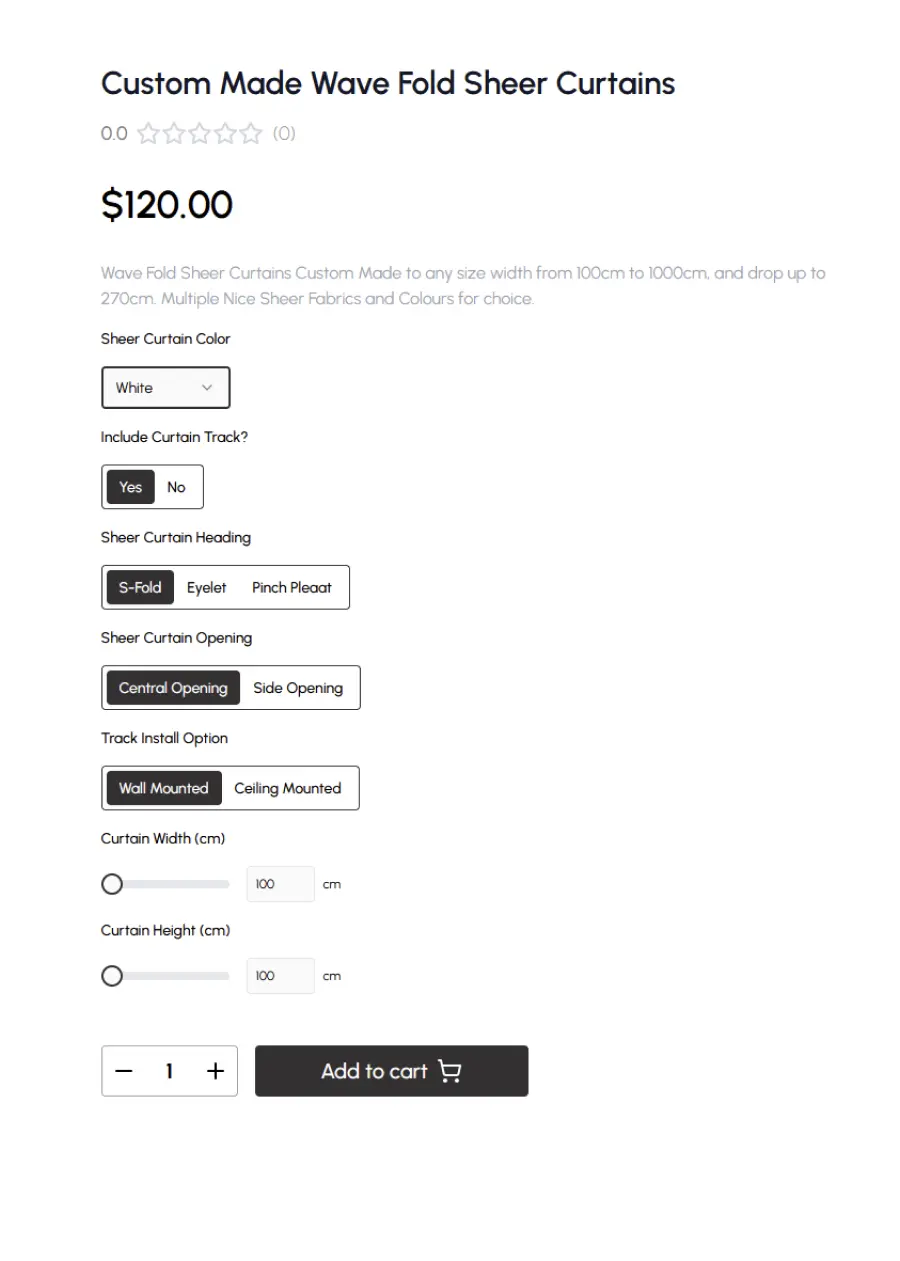The height and width of the screenshot is (1261, 900).
Task: Click the fourth rating star
Action: coord(226,133)
